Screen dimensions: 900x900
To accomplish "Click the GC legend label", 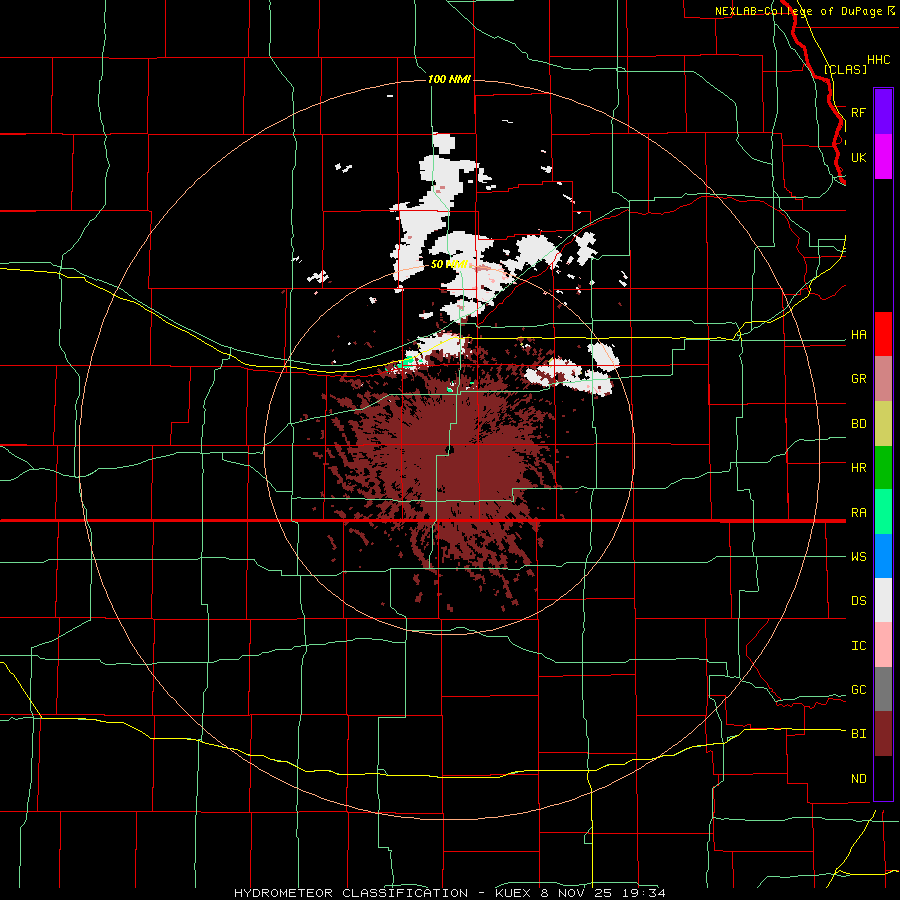I will pyautogui.click(x=858, y=690).
